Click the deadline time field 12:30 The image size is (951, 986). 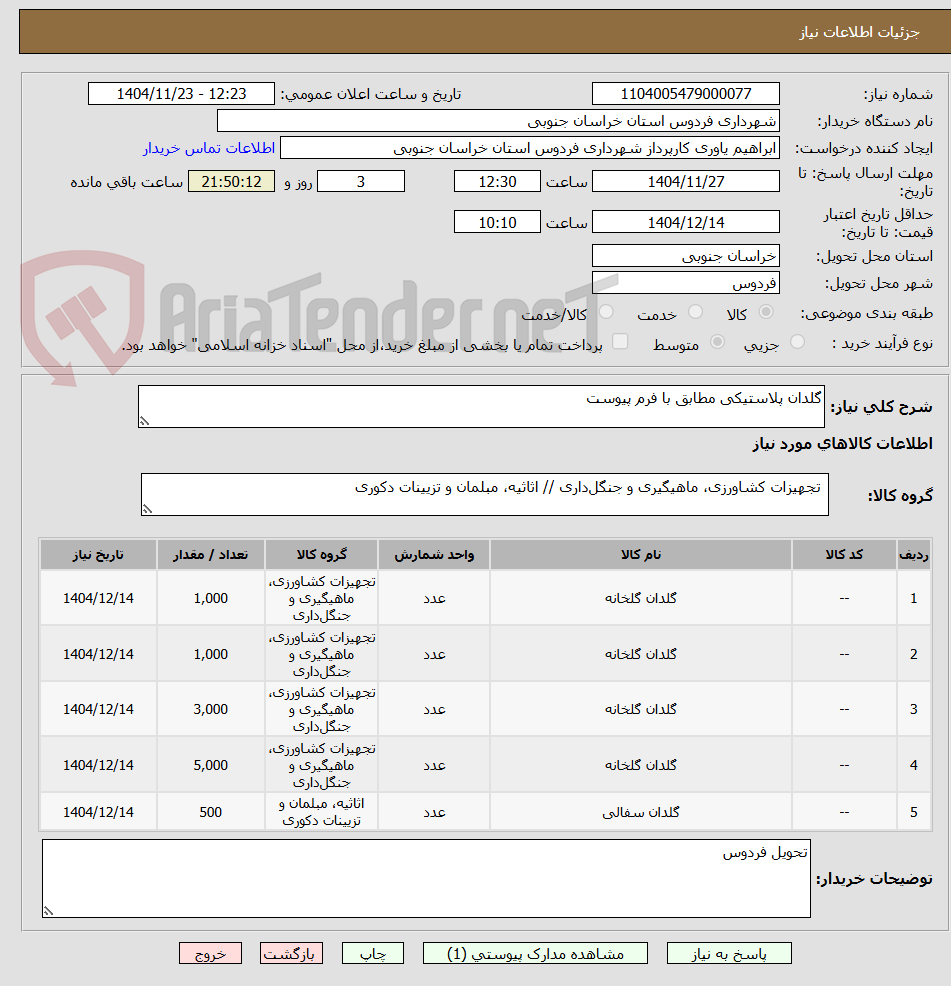pos(497,182)
